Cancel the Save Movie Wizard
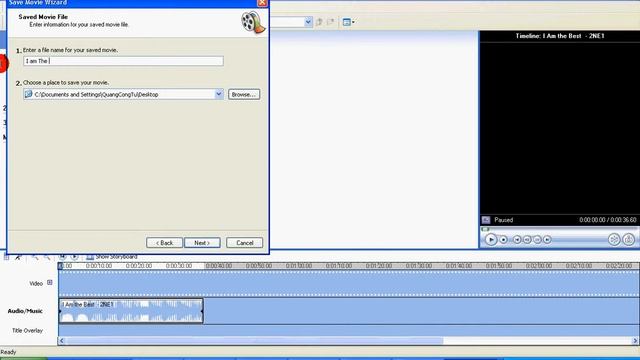Image resolution: width=640 pixels, height=360 pixels. [244, 243]
